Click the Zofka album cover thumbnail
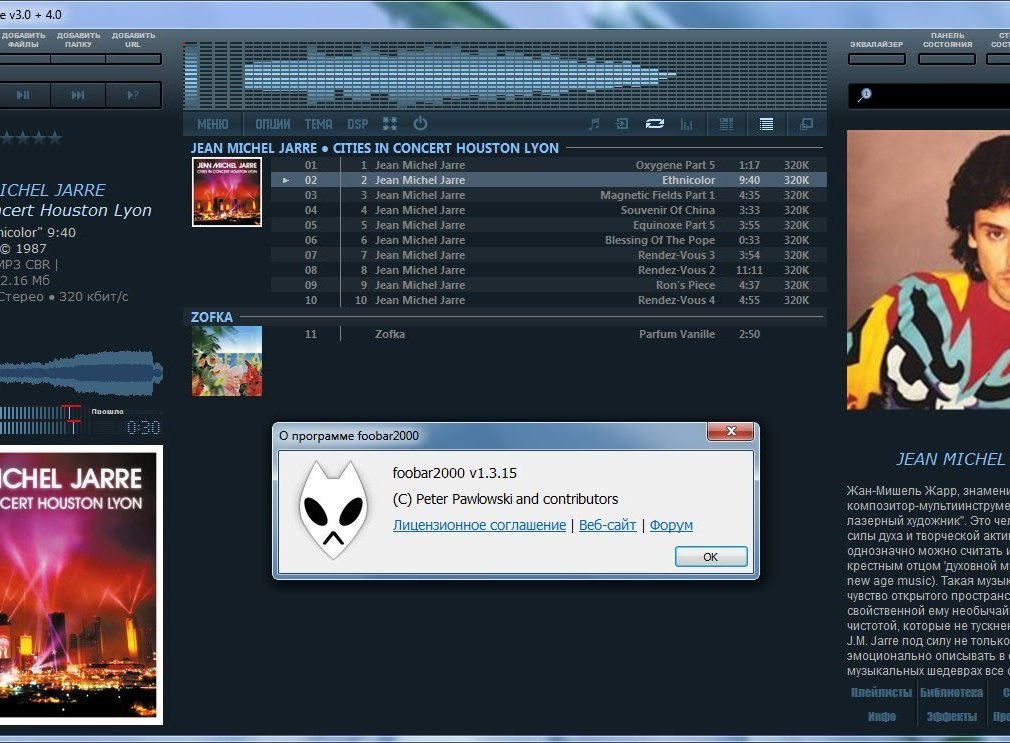 (227, 361)
